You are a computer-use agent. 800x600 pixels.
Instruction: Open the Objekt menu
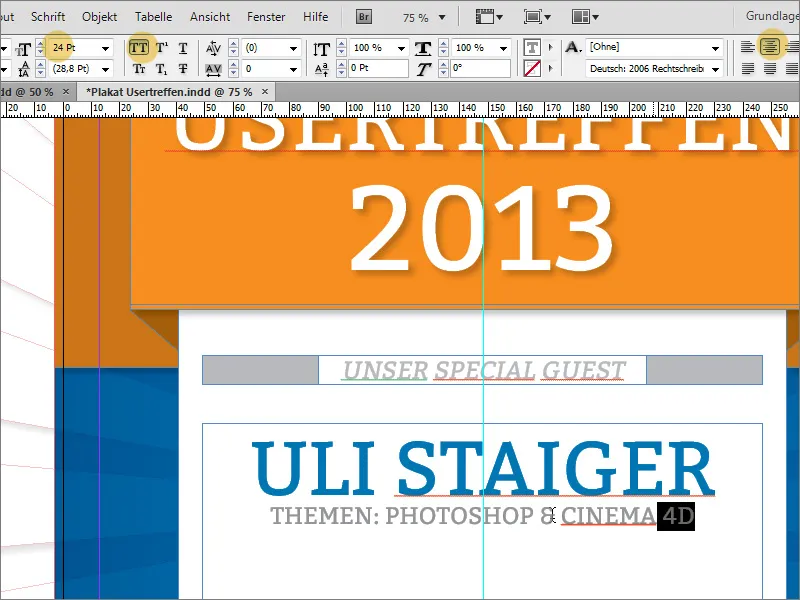coord(99,17)
